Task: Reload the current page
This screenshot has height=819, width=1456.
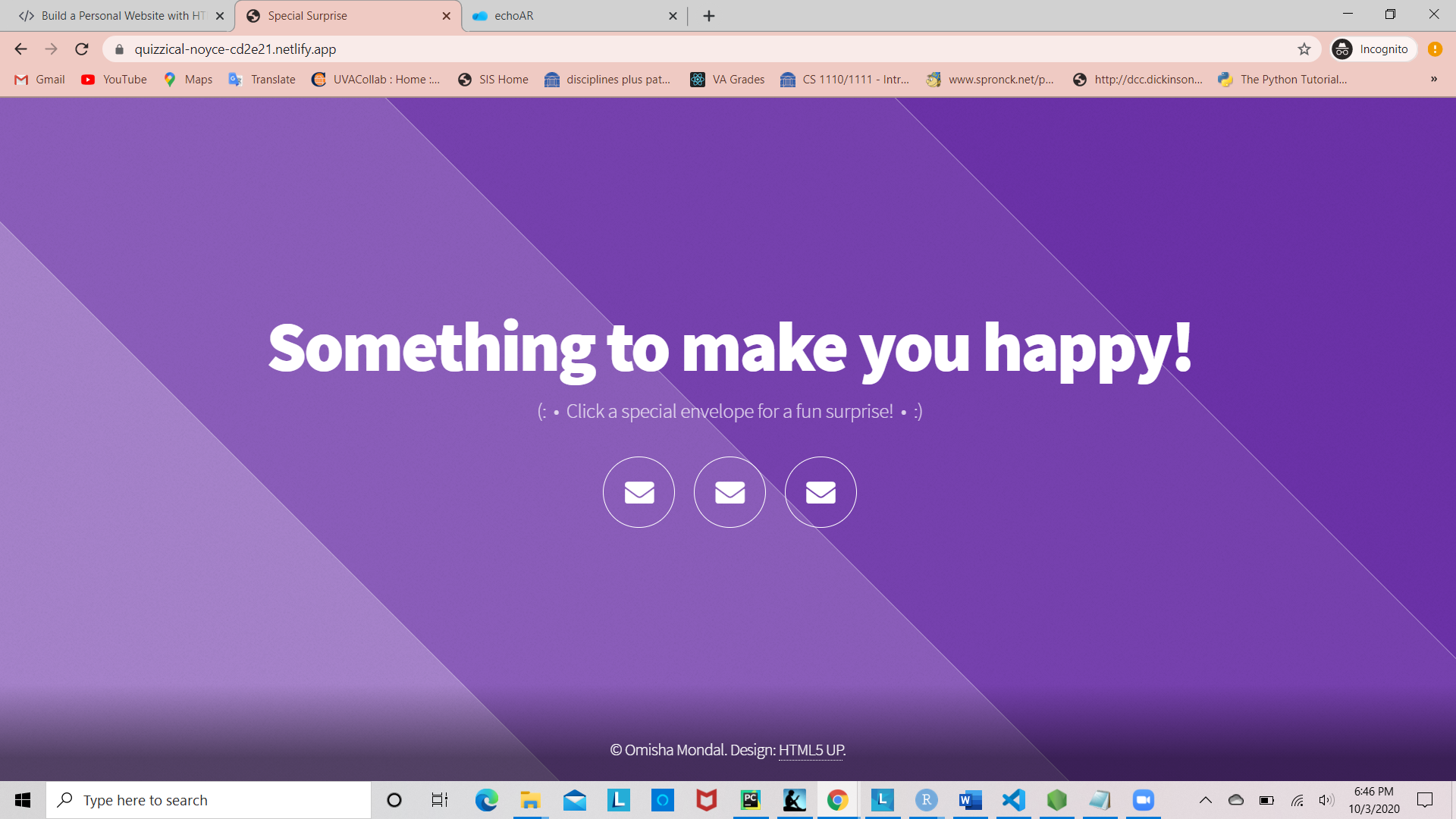Action: (x=82, y=49)
